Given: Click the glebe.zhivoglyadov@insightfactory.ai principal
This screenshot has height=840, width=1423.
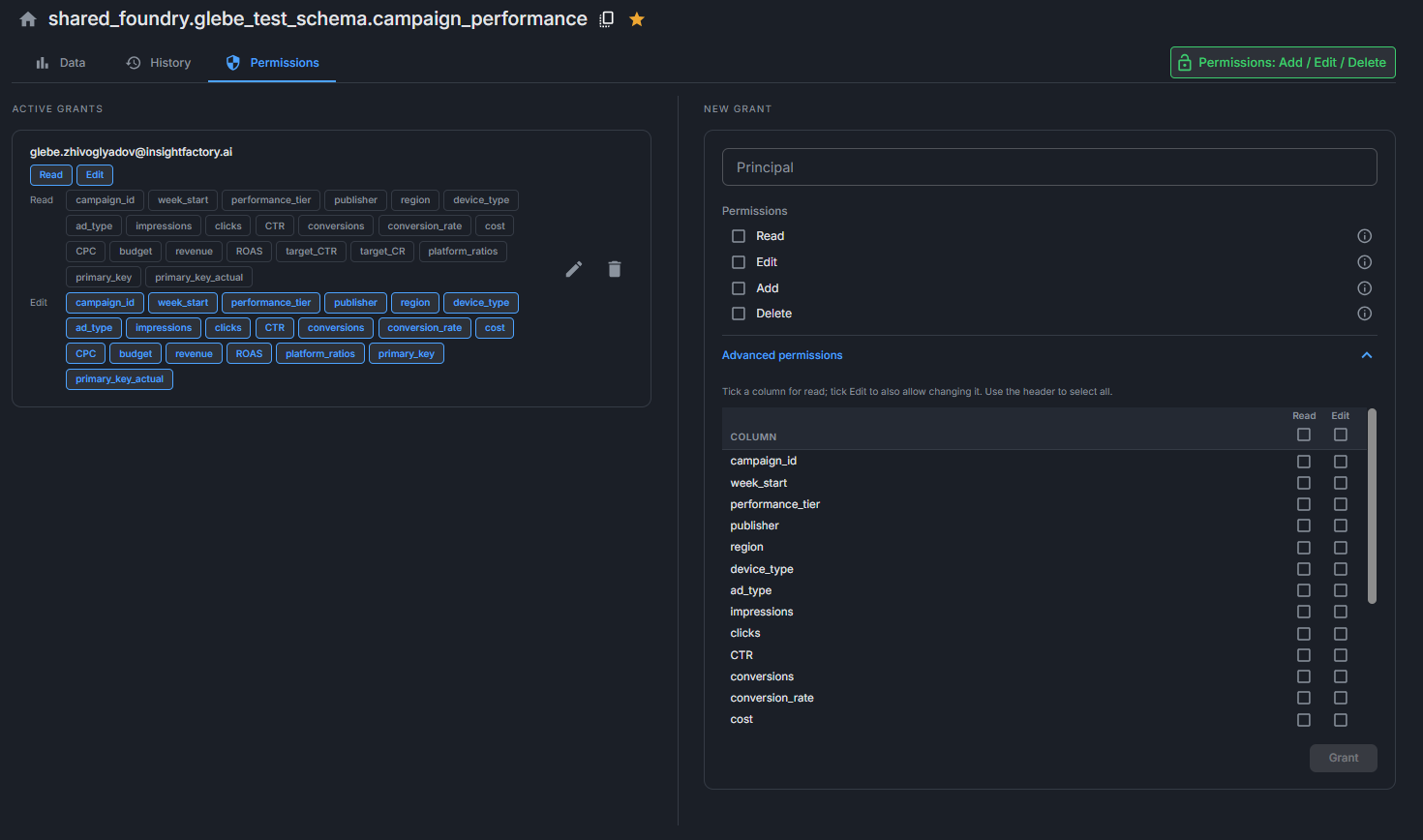Looking at the screenshot, I should (x=131, y=152).
